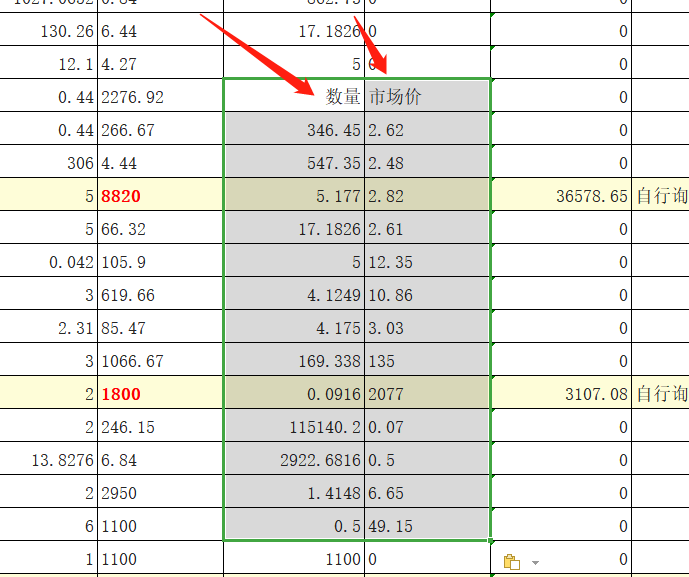Image resolution: width=689 pixels, height=577 pixels.
Task: Click the cell containing 49.15
Action: coord(427,526)
